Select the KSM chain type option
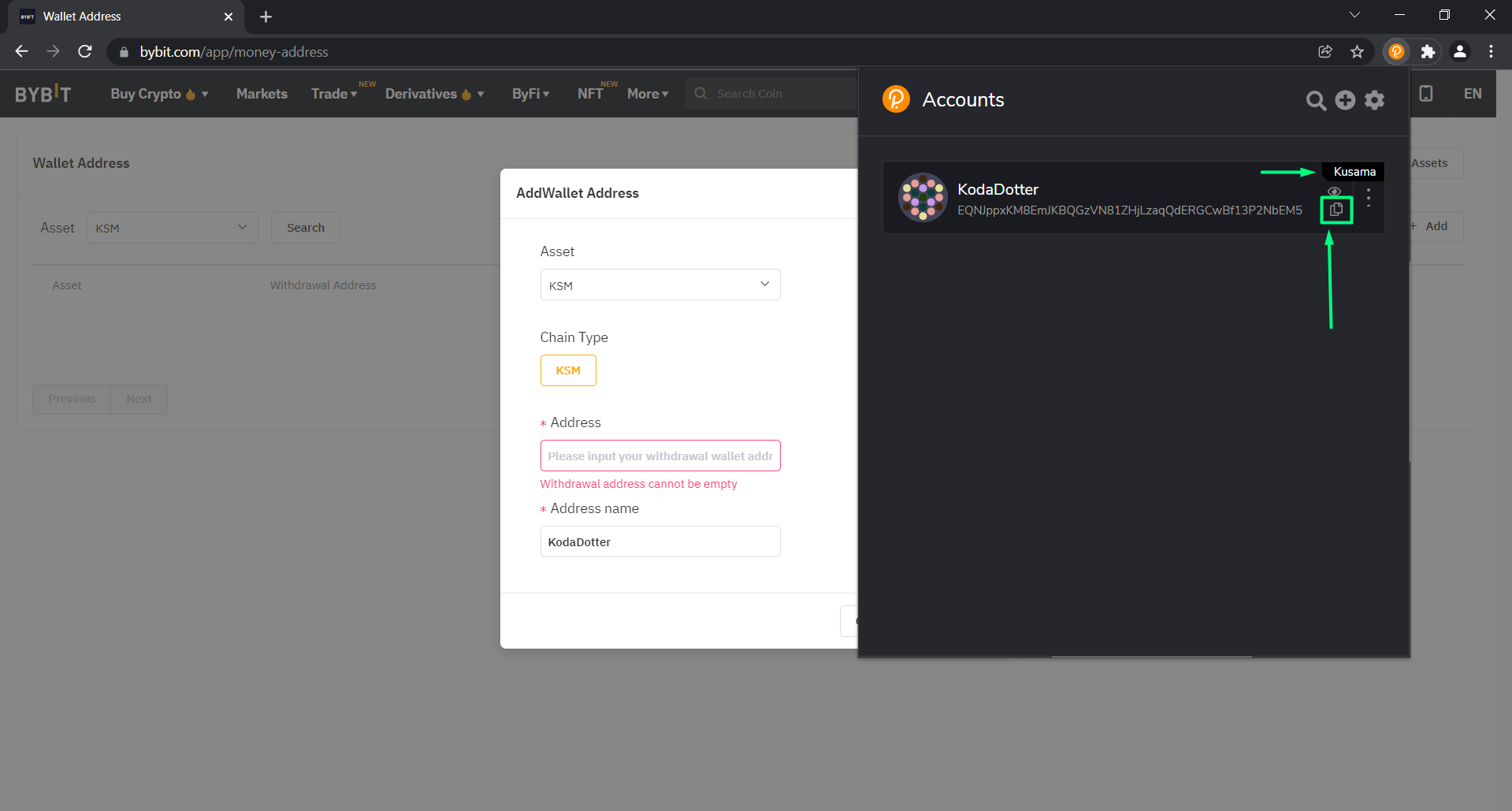 pos(567,370)
